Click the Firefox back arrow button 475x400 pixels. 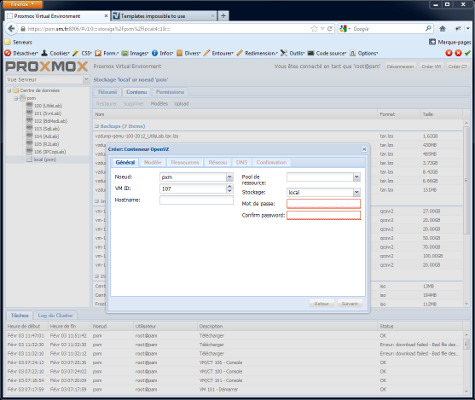click(x=11, y=29)
